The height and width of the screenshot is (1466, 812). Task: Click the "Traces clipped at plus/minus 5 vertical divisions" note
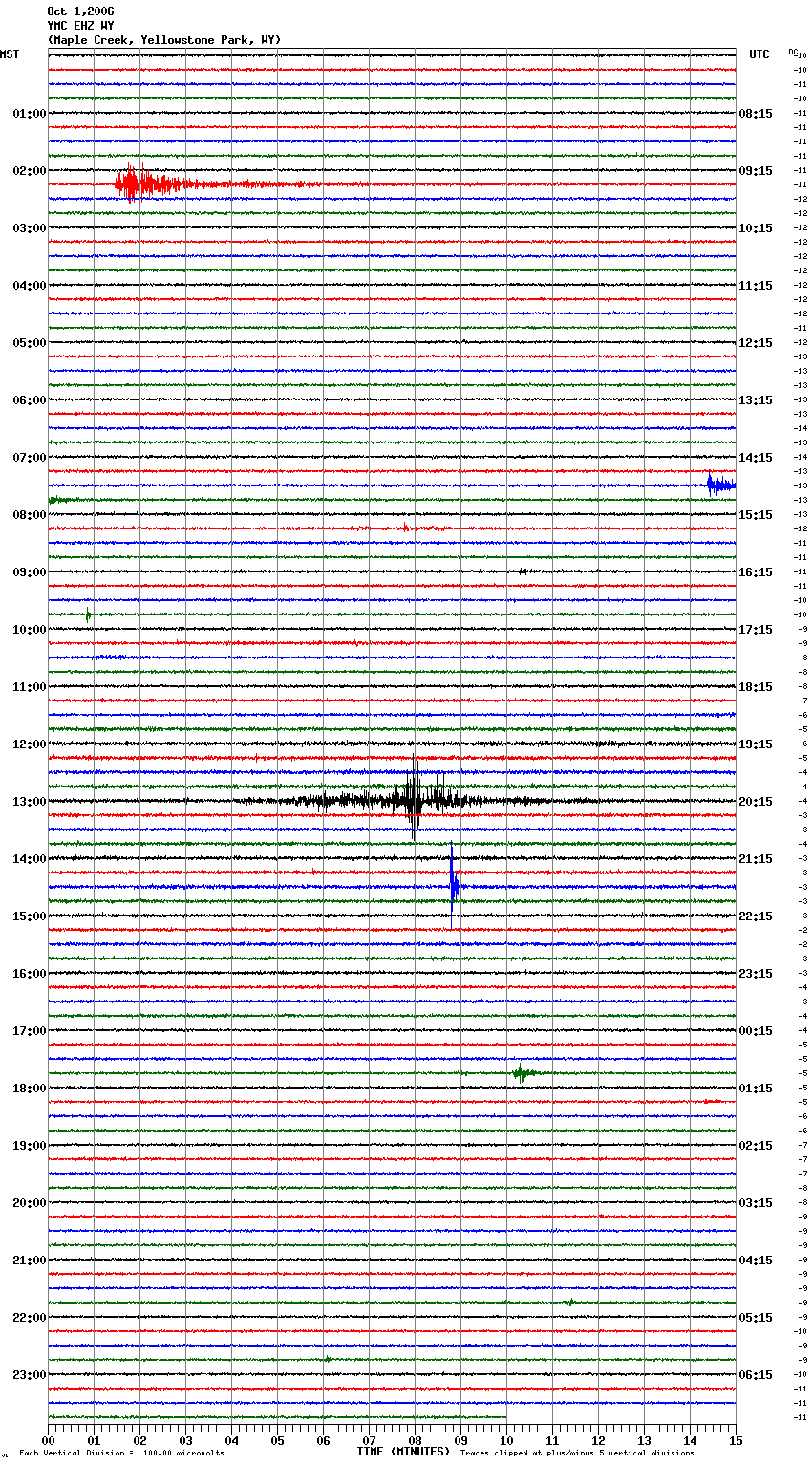coord(577,1454)
